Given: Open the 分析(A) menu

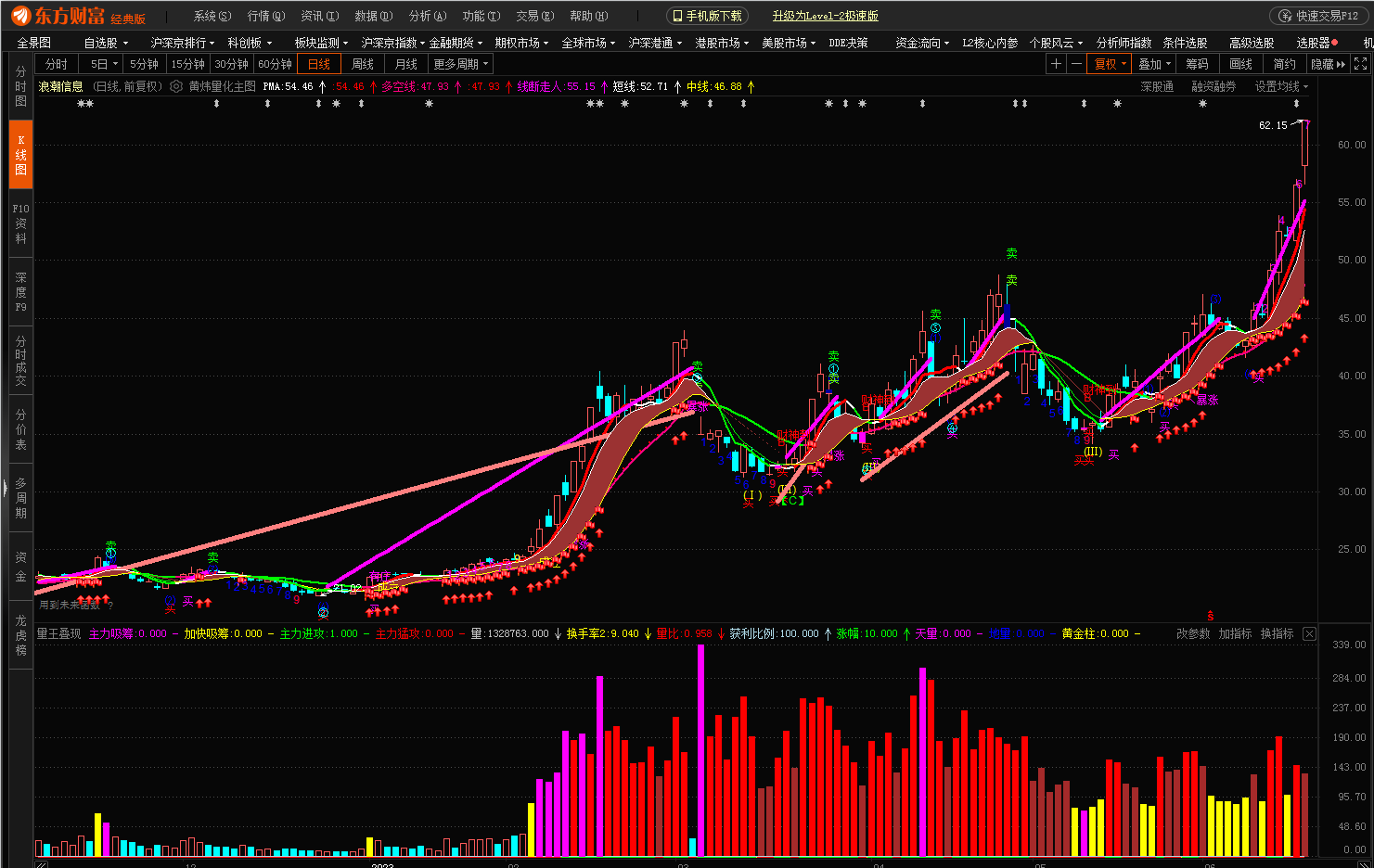Looking at the screenshot, I should pyautogui.click(x=428, y=16).
